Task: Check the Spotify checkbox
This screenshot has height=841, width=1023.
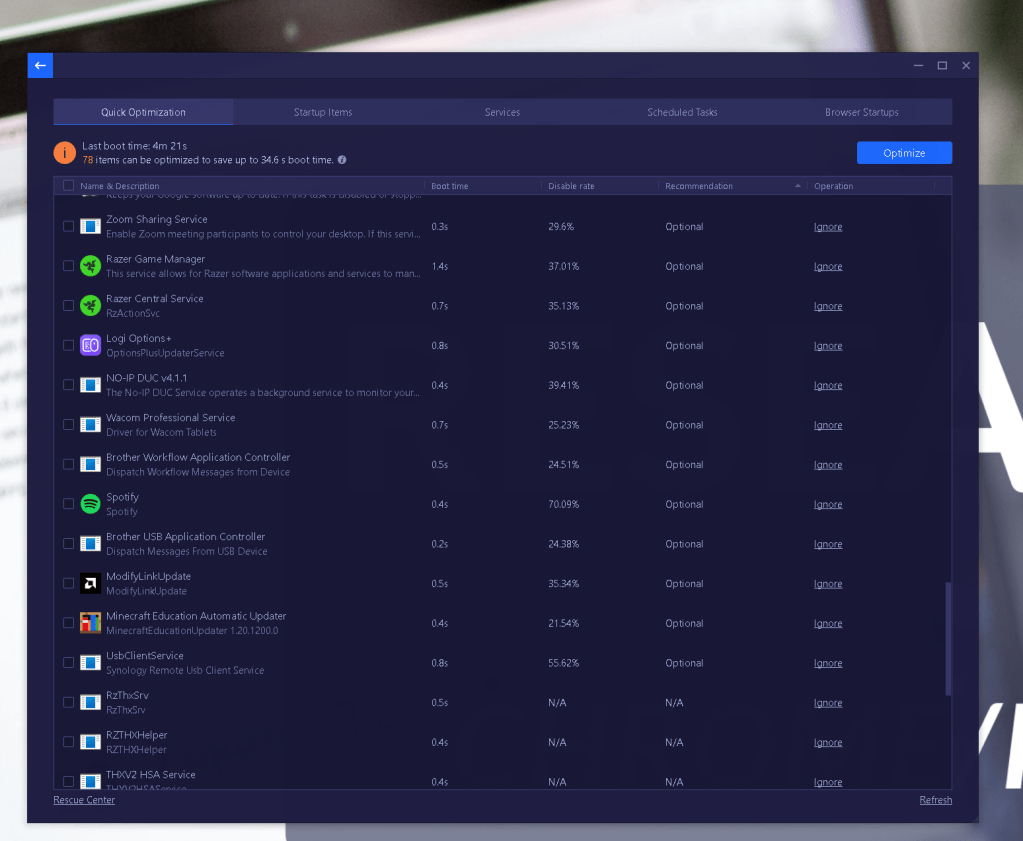Action: (69, 504)
